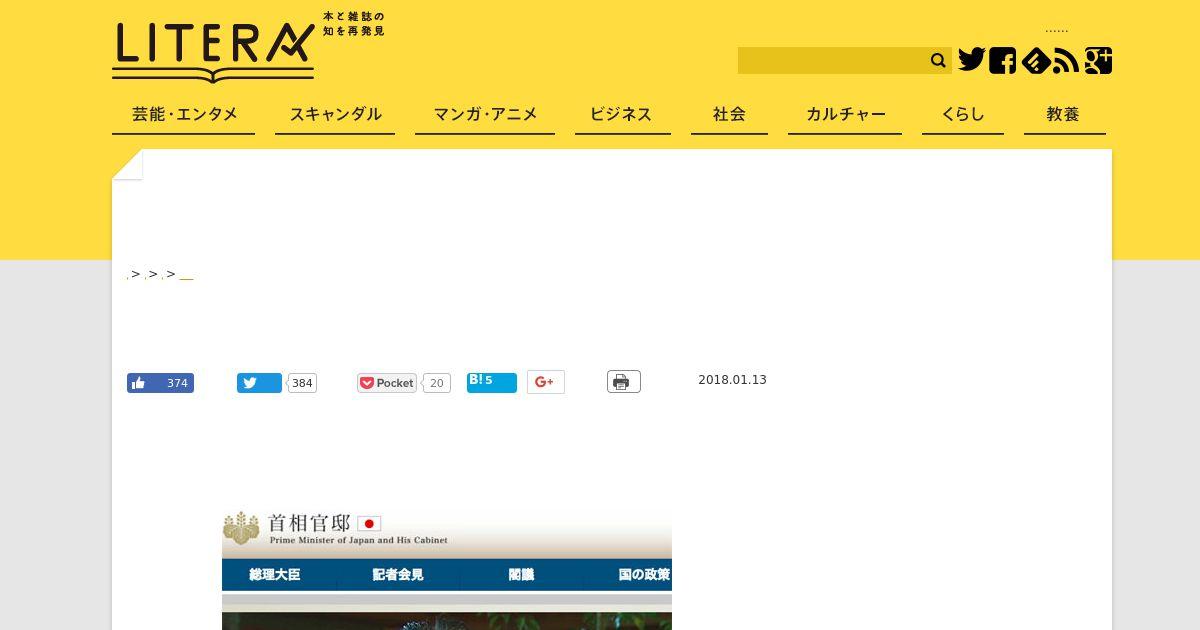Image resolution: width=1200 pixels, height=630 pixels.
Task: Open the Facebook icon in header
Action: coord(1002,61)
